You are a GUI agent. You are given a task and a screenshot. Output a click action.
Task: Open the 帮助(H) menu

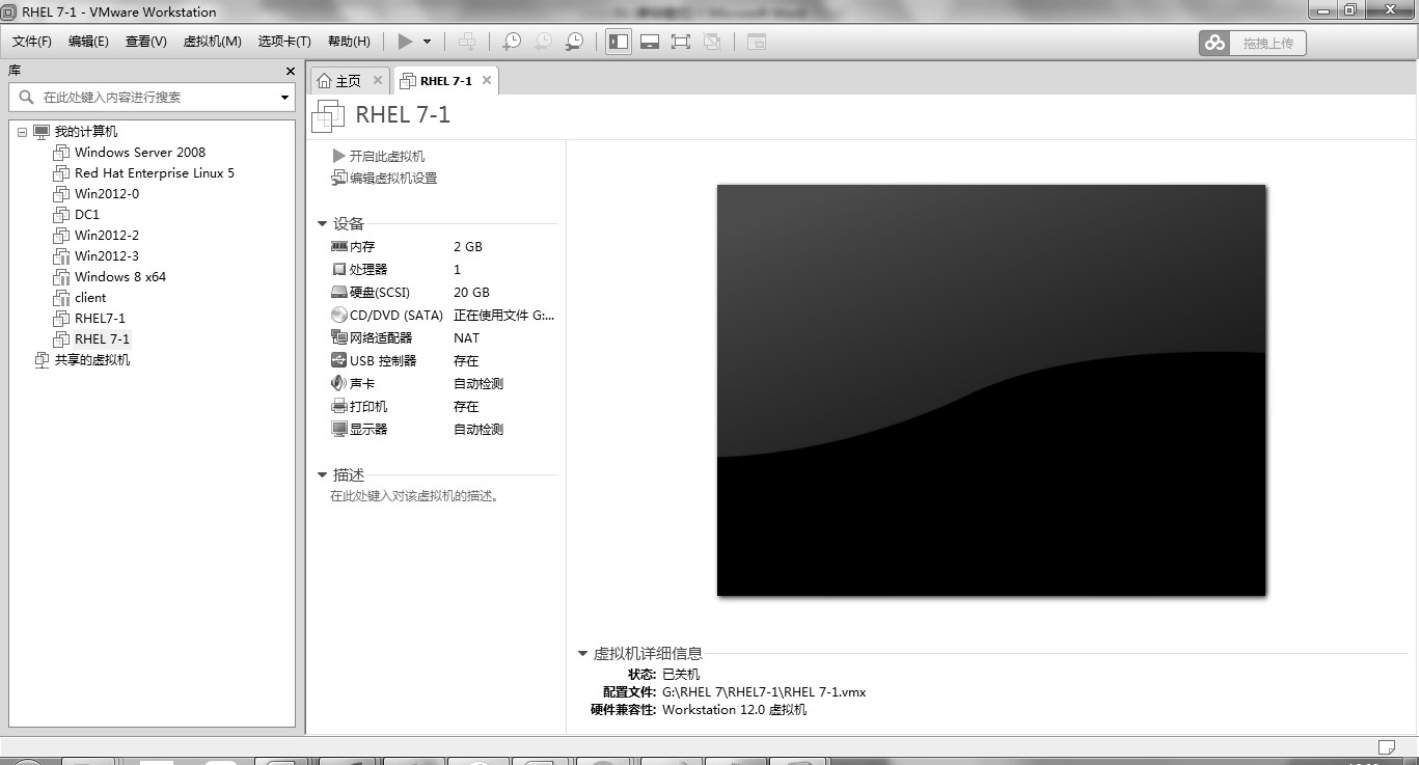pyautogui.click(x=349, y=41)
